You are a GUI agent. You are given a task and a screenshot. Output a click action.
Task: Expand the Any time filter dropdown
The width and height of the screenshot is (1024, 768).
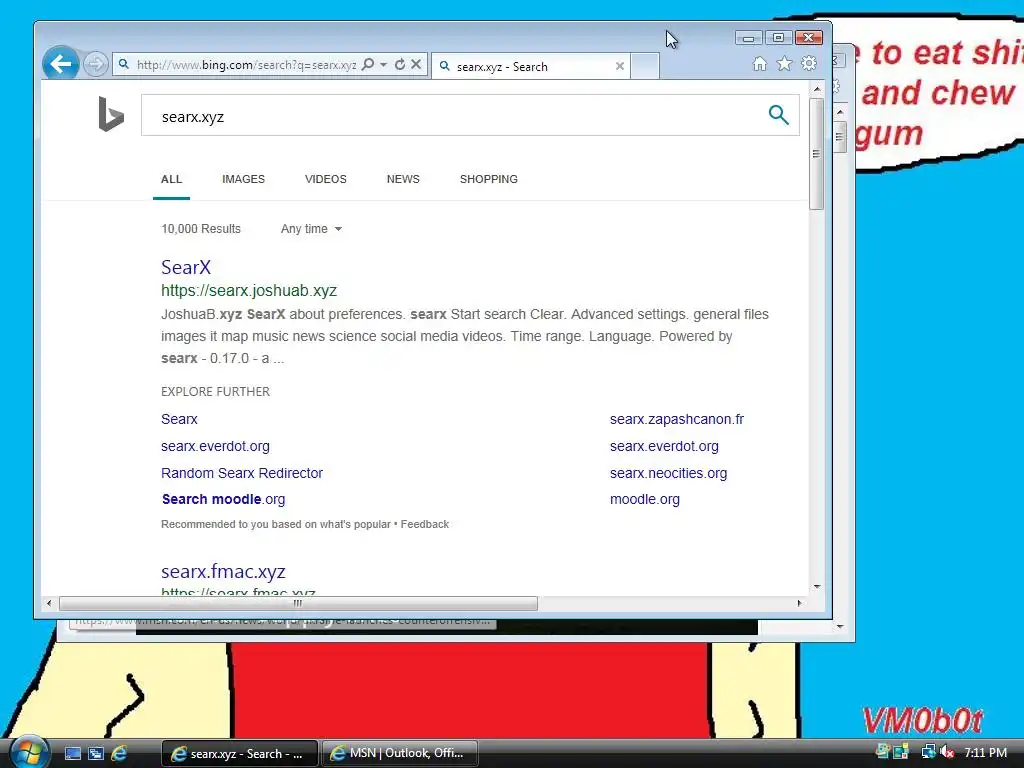point(312,229)
